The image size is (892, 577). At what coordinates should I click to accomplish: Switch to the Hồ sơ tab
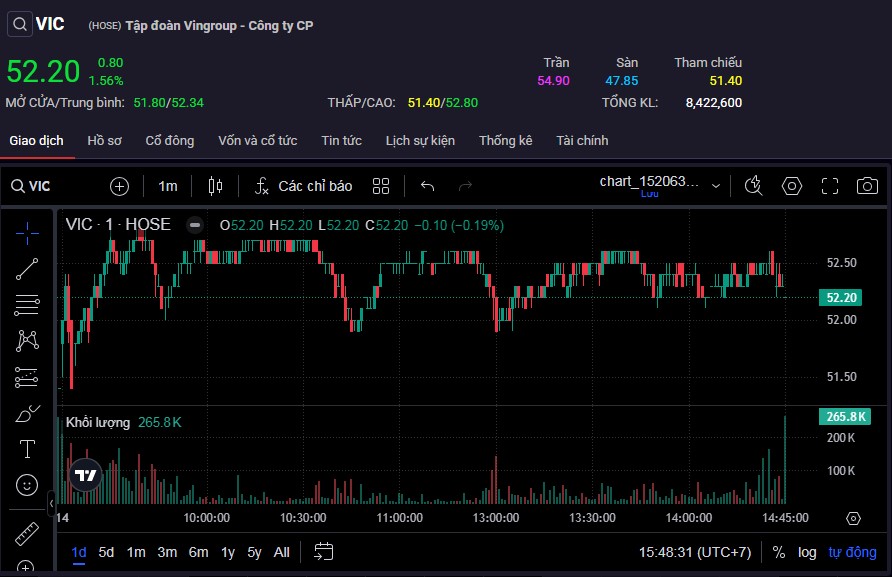(x=104, y=141)
